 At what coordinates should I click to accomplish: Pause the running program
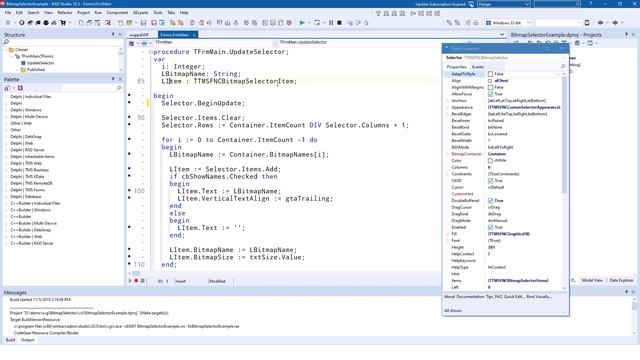(331, 23)
